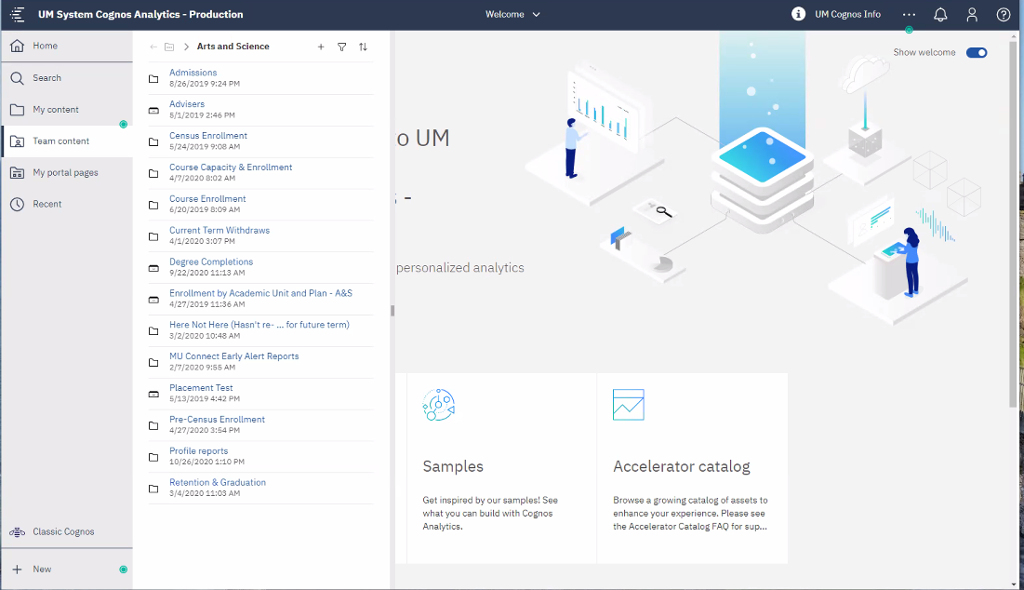Toggle the Show welcome switch
The height and width of the screenshot is (590, 1024).
click(x=976, y=53)
